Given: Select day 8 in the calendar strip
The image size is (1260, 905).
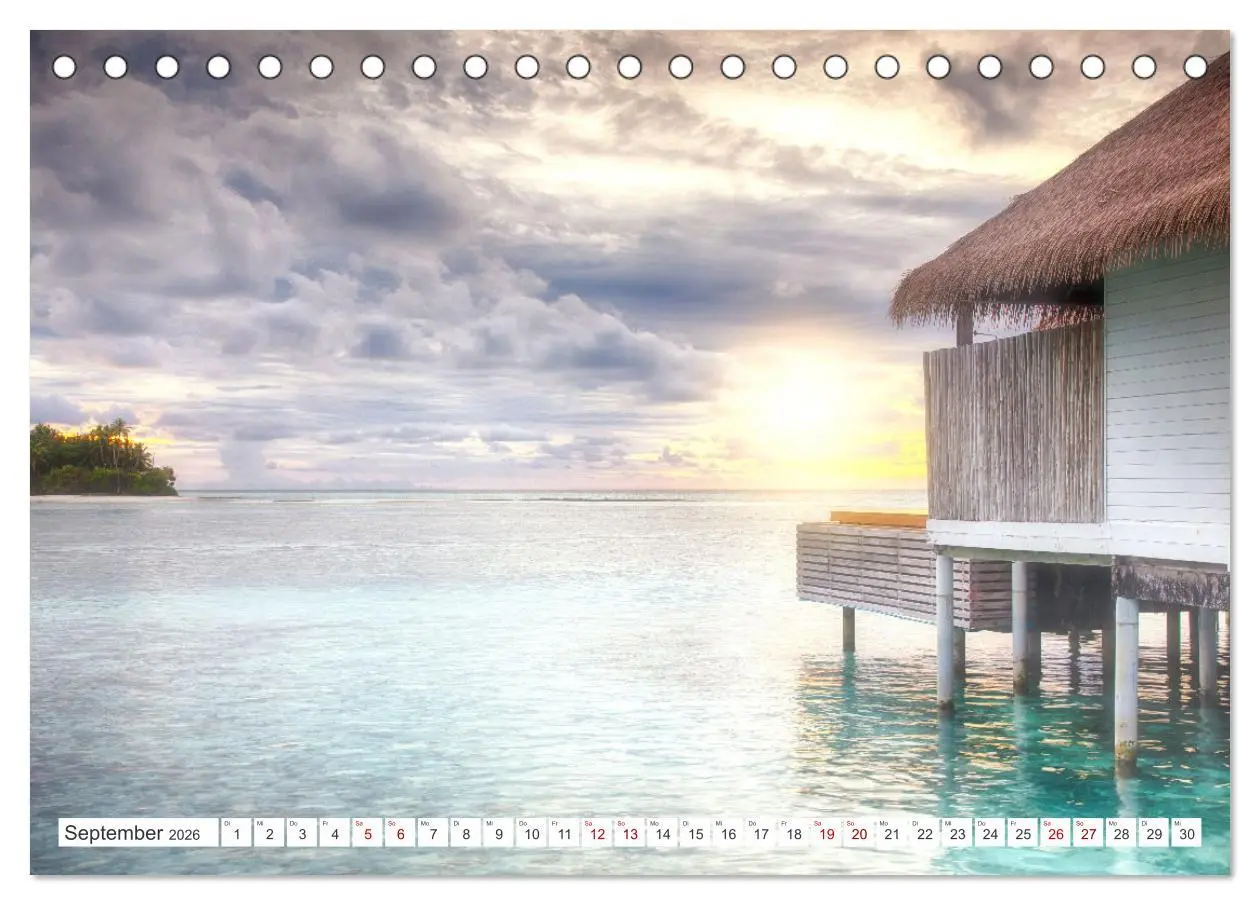Looking at the screenshot, I should coord(466,832).
